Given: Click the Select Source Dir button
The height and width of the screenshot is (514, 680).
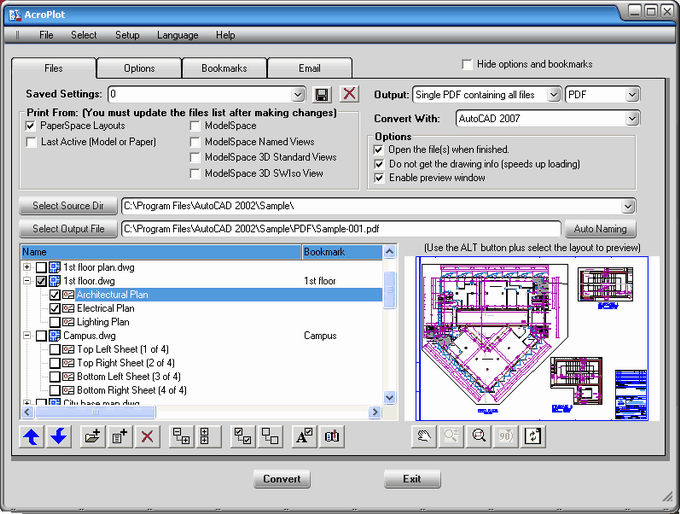Looking at the screenshot, I should (68, 206).
